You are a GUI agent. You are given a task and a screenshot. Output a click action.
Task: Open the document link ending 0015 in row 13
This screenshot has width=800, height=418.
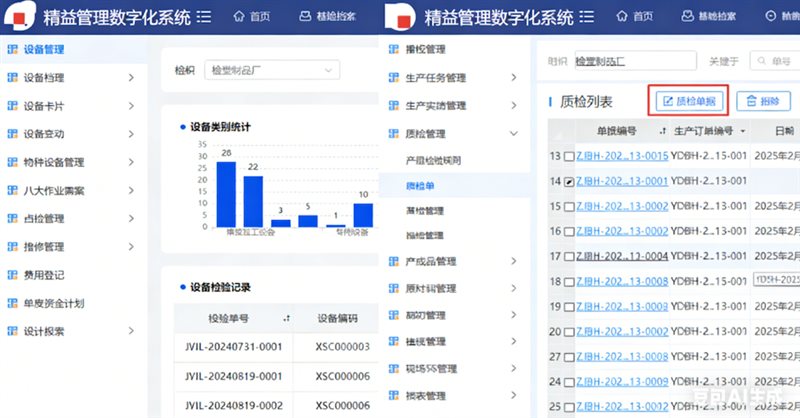(622, 156)
